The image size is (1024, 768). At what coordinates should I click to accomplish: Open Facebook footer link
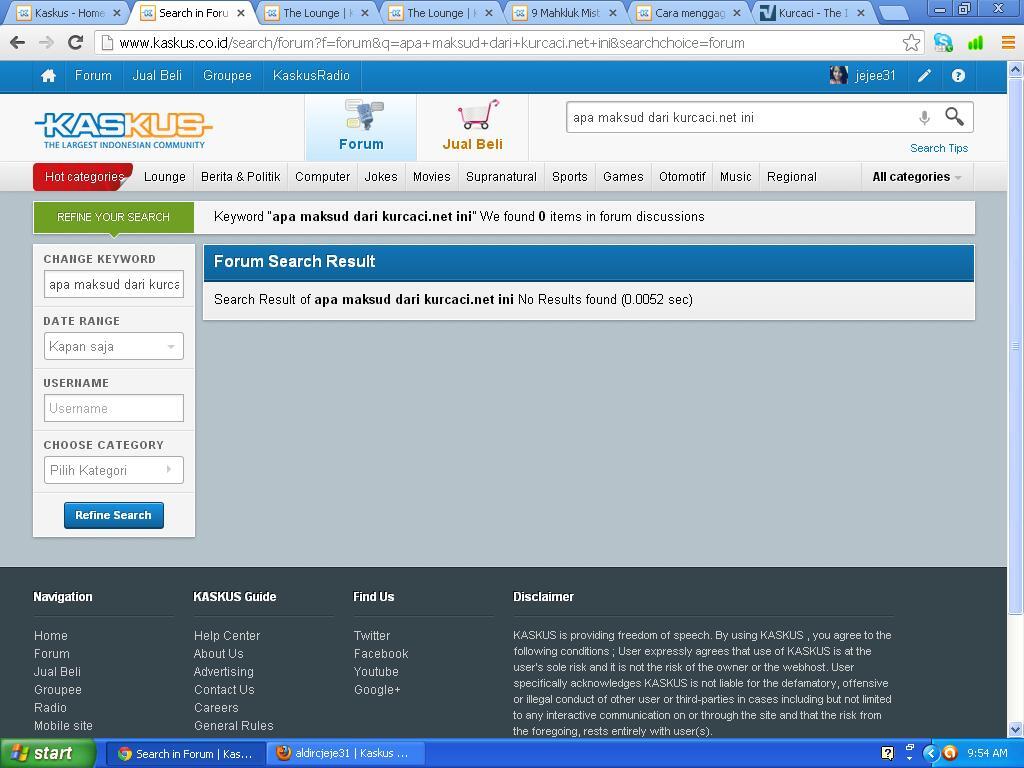point(381,654)
